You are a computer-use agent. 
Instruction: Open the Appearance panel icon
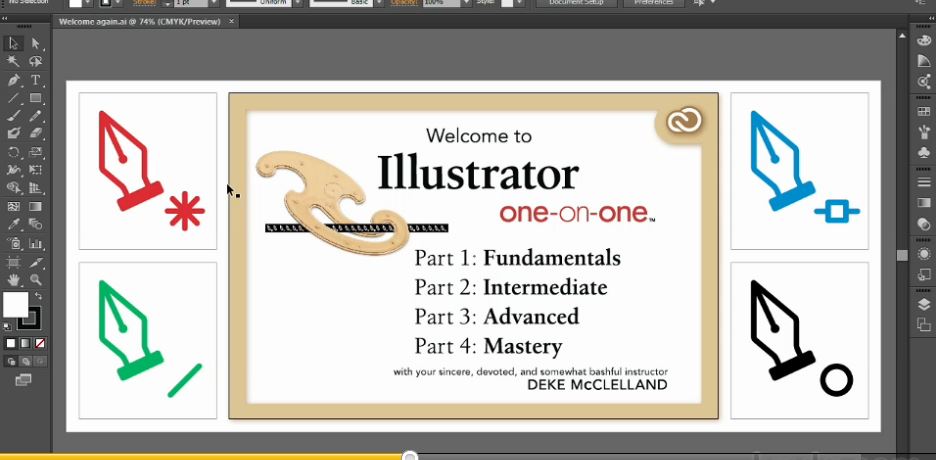point(923,255)
